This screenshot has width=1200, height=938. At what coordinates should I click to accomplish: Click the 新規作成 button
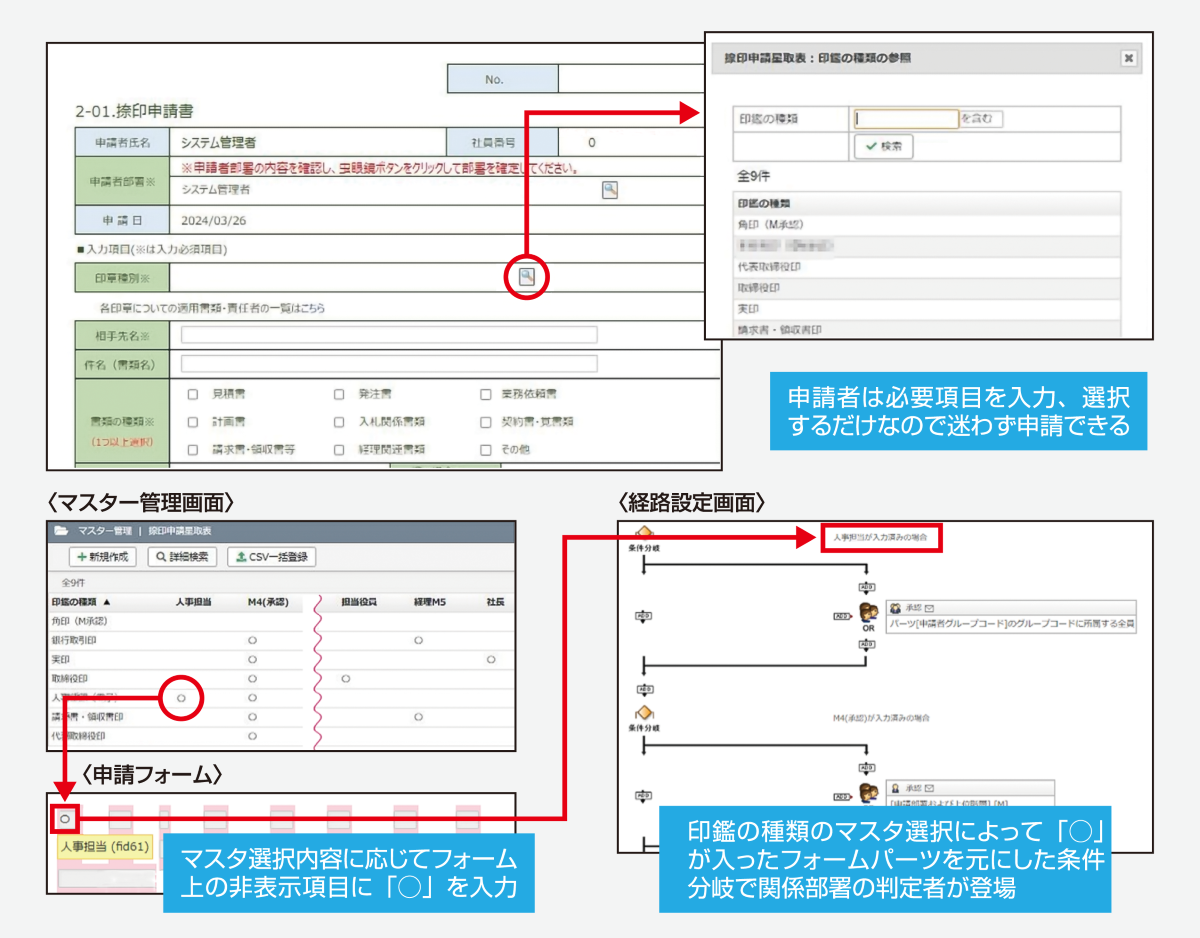click(x=102, y=557)
